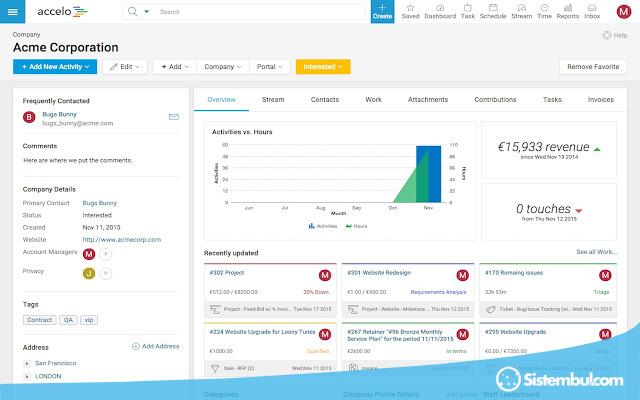Click Bugs Bunny avatar B
Image resolution: width=640 pixels, height=400 pixels.
pos(29,118)
